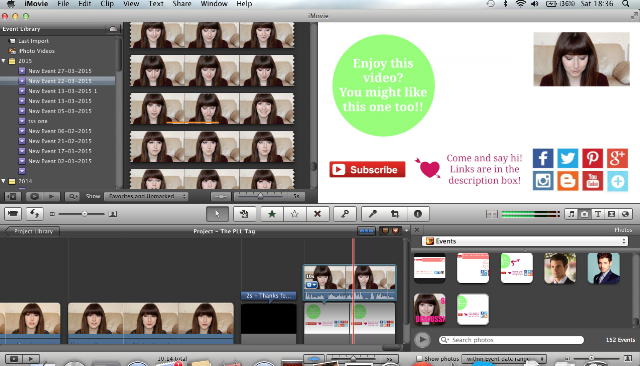Select man in navy suit photo thumbnail
Viewport: 640px width, 366px height.
pyautogui.click(x=604, y=268)
